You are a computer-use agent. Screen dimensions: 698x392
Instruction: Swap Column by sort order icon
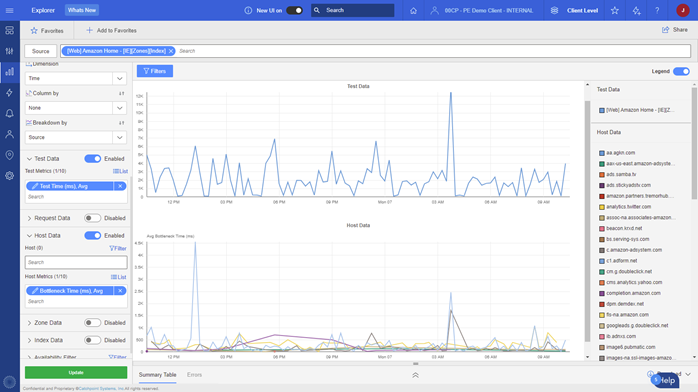click(x=122, y=93)
